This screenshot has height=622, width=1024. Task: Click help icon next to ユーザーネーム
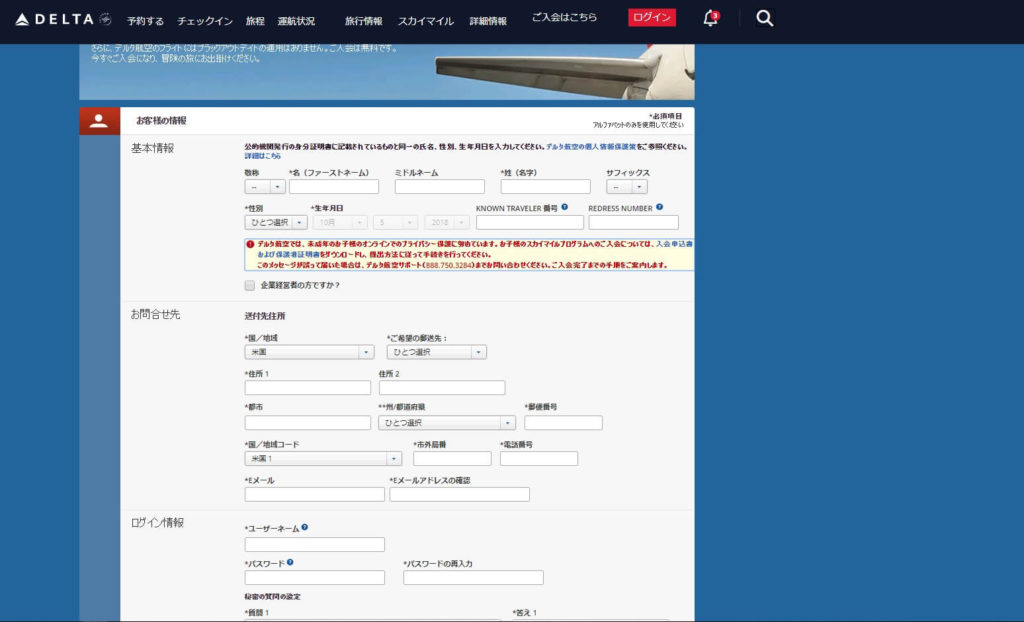tap(304, 527)
